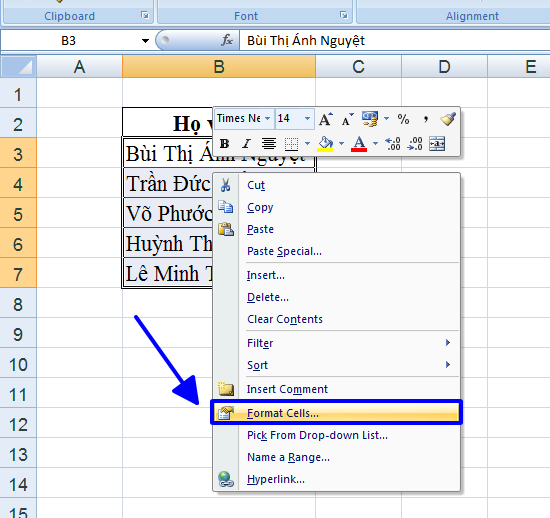Select column D header
The image size is (550, 518).
pyautogui.click(x=444, y=67)
